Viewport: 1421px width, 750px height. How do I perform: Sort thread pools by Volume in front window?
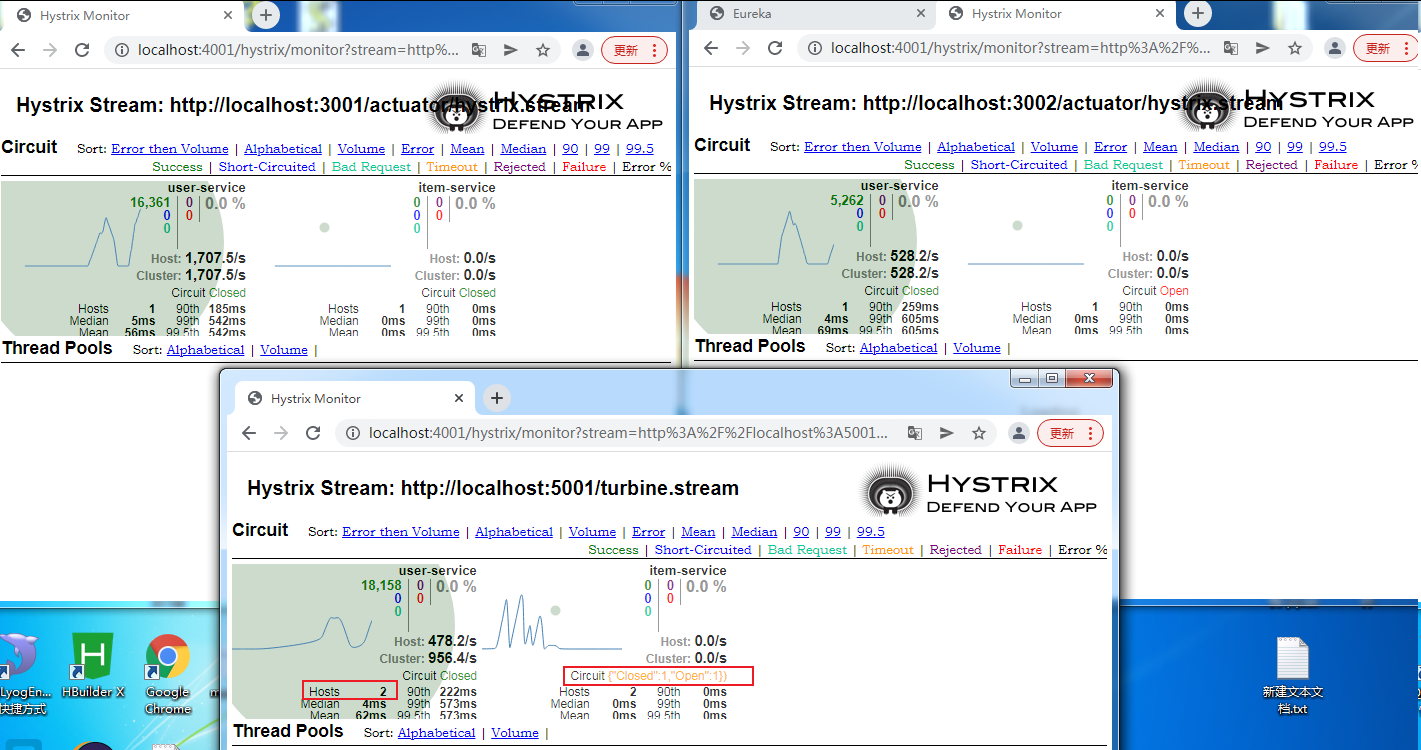click(x=516, y=733)
